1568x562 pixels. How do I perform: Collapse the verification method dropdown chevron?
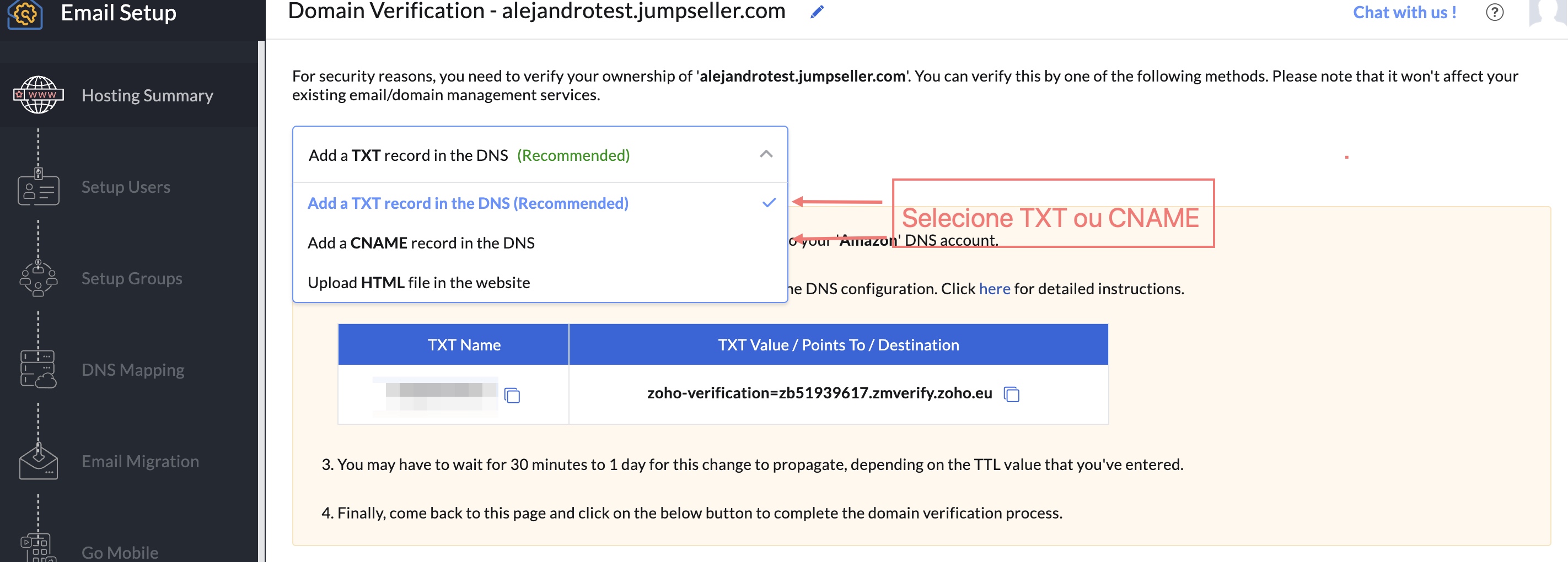[766, 154]
